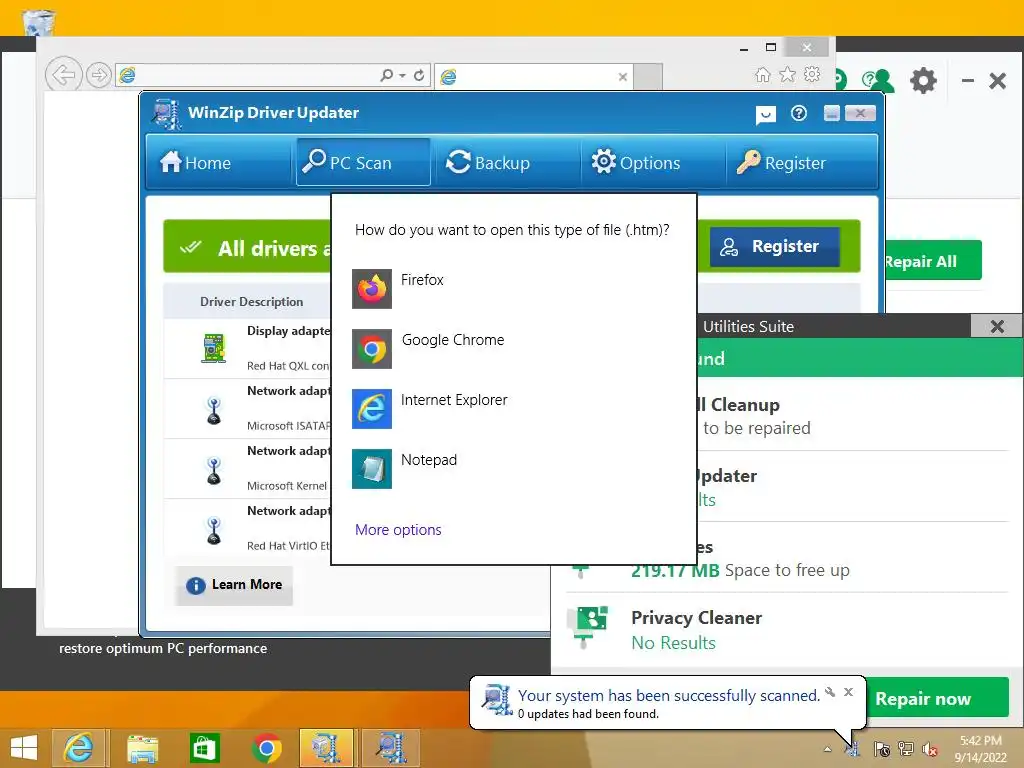
Task: Open the Windows Start button
Action: [x=24, y=748]
